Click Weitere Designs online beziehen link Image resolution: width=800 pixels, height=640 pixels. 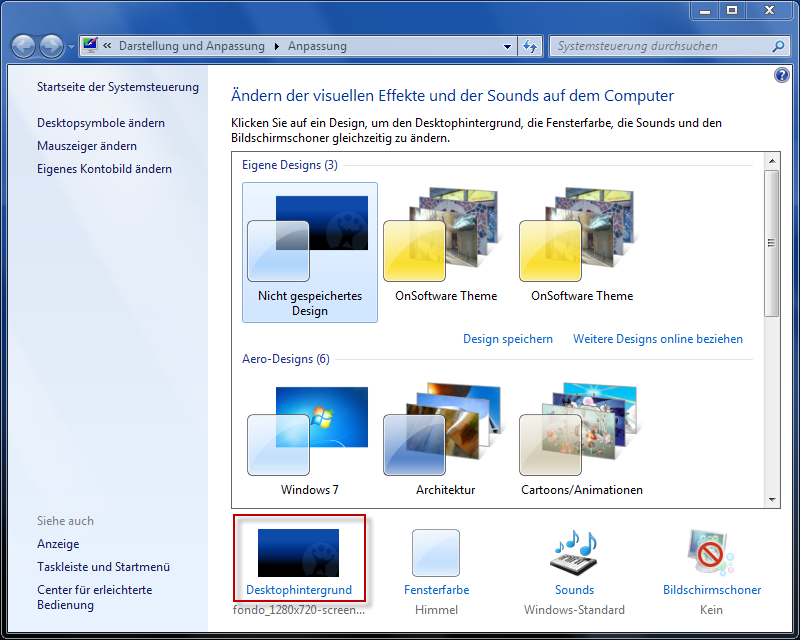click(x=658, y=339)
